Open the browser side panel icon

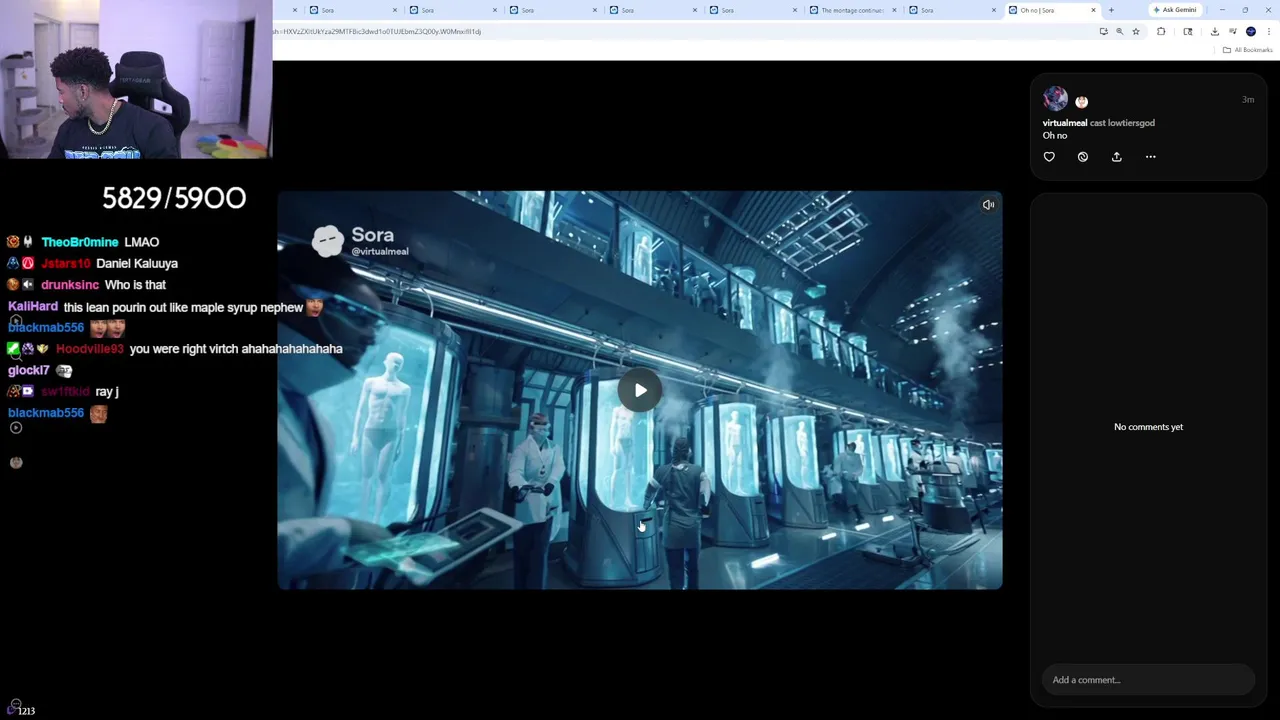[x=1188, y=31]
